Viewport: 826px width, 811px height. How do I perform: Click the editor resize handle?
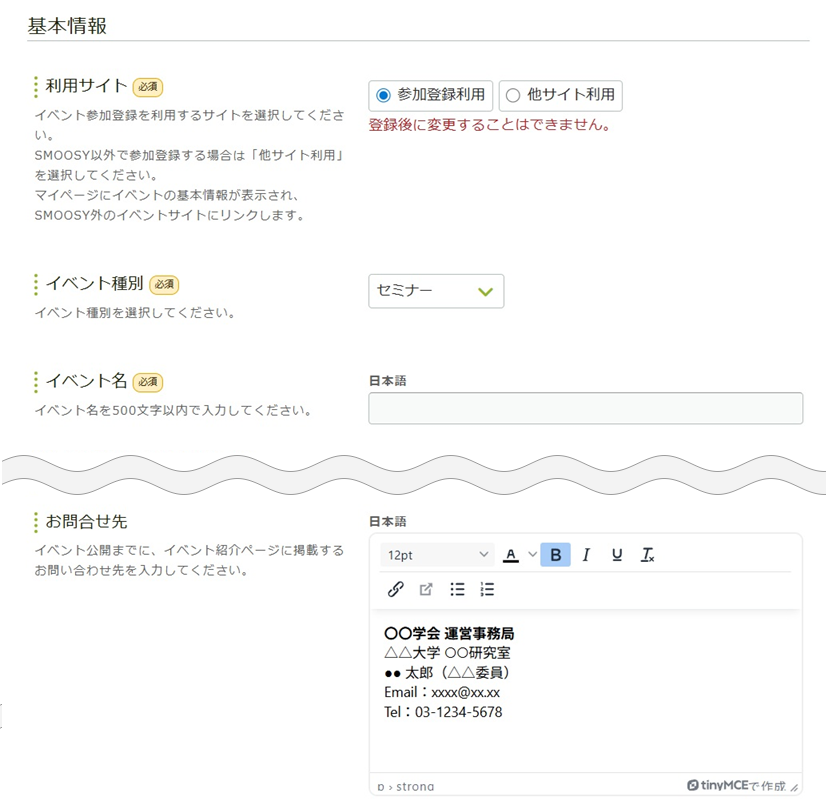point(794,788)
